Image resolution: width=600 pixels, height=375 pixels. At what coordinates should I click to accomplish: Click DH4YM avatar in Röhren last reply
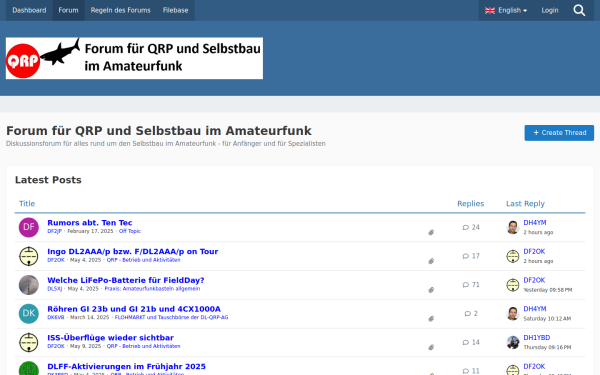pyautogui.click(x=512, y=313)
